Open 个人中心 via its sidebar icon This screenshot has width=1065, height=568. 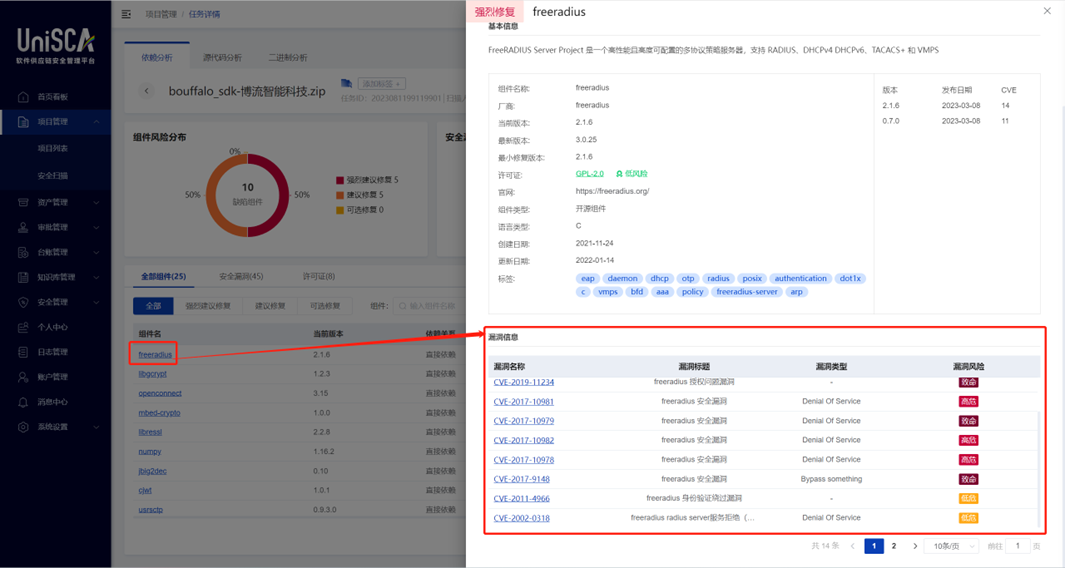pos(23,327)
